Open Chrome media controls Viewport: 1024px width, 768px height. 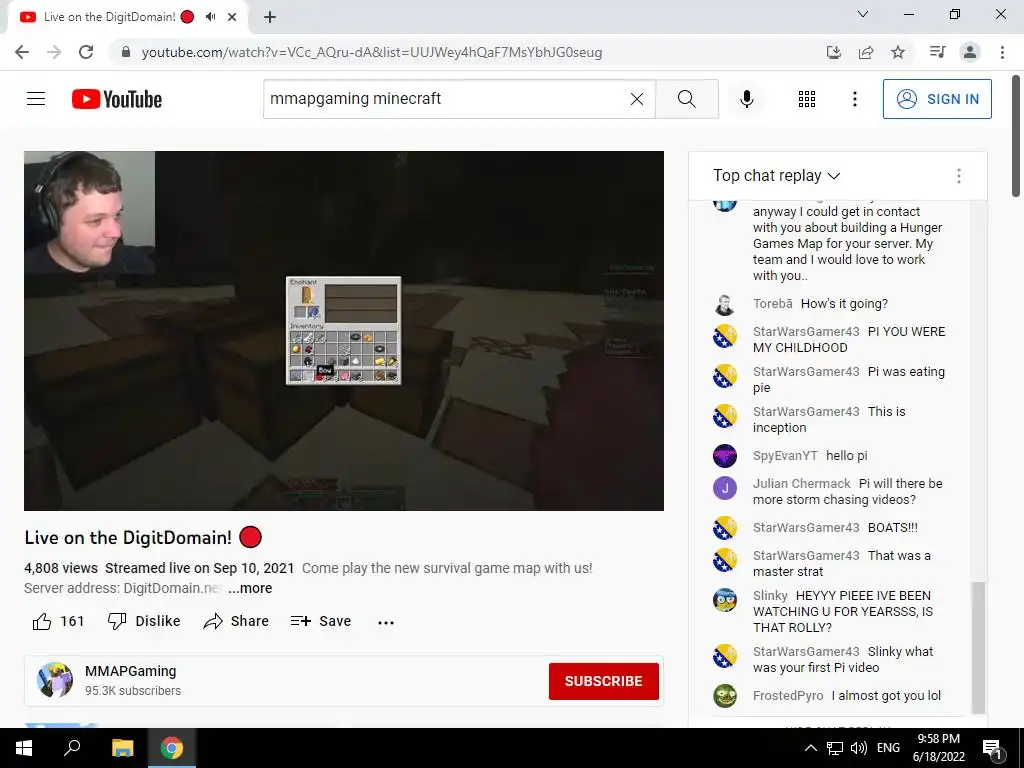pos(937,52)
